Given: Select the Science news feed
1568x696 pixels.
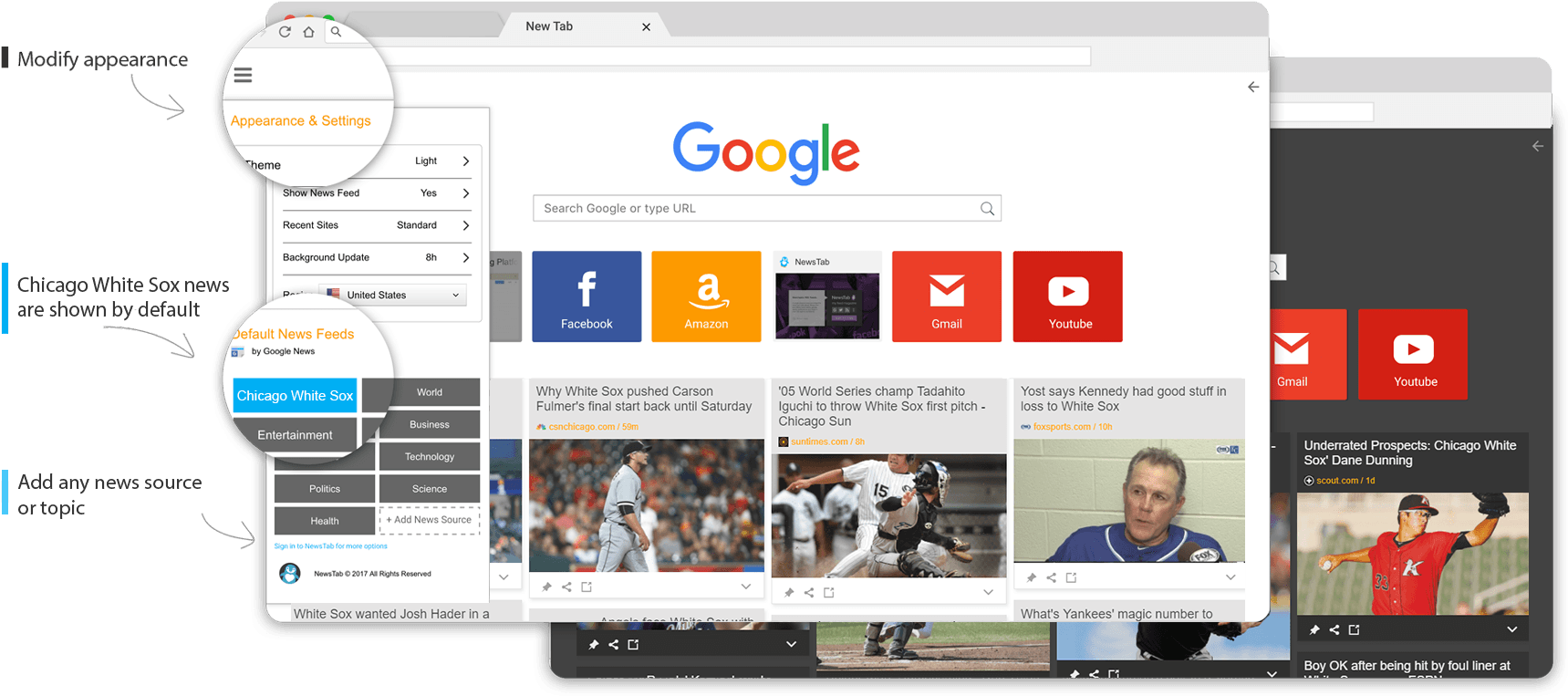Looking at the screenshot, I should (430, 489).
